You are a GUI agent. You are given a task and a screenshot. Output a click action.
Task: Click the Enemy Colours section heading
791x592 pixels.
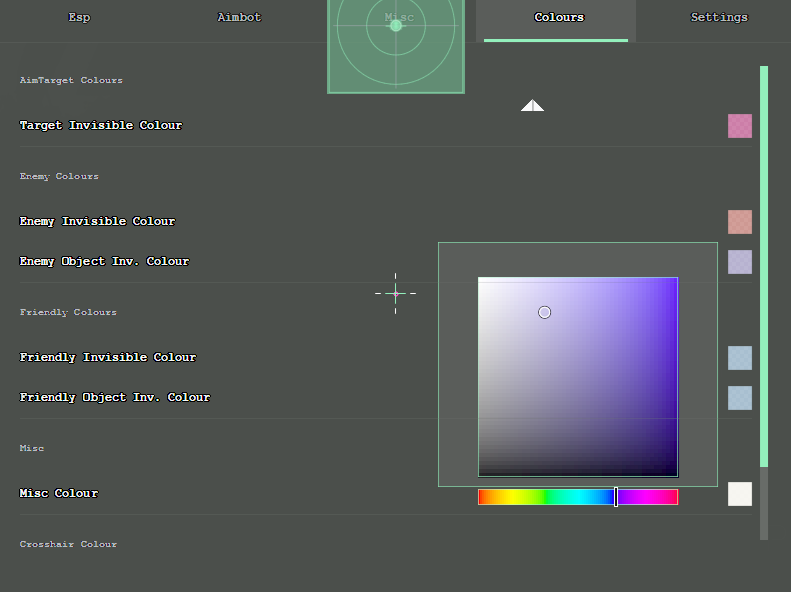pyautogui.click(x=59, y=176)
